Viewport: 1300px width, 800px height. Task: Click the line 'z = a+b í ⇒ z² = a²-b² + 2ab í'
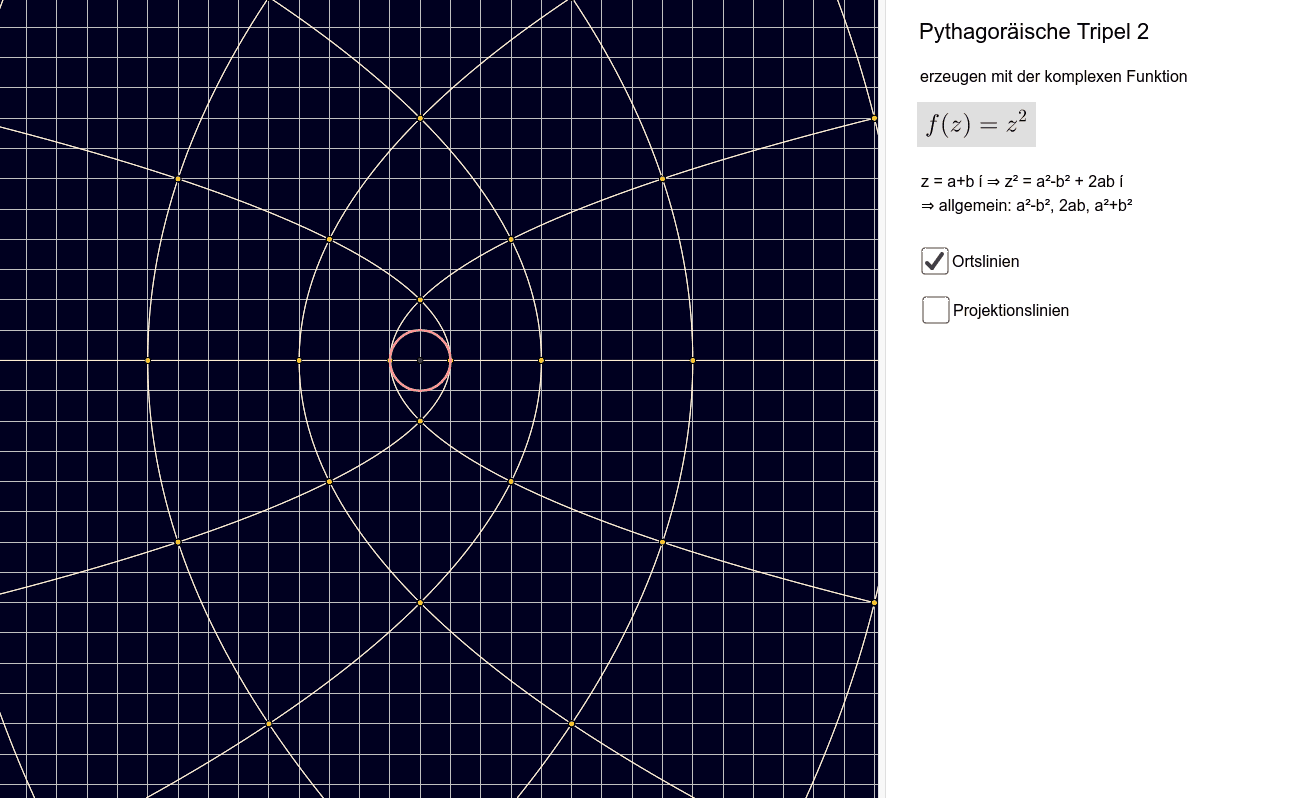[1022, 181]
